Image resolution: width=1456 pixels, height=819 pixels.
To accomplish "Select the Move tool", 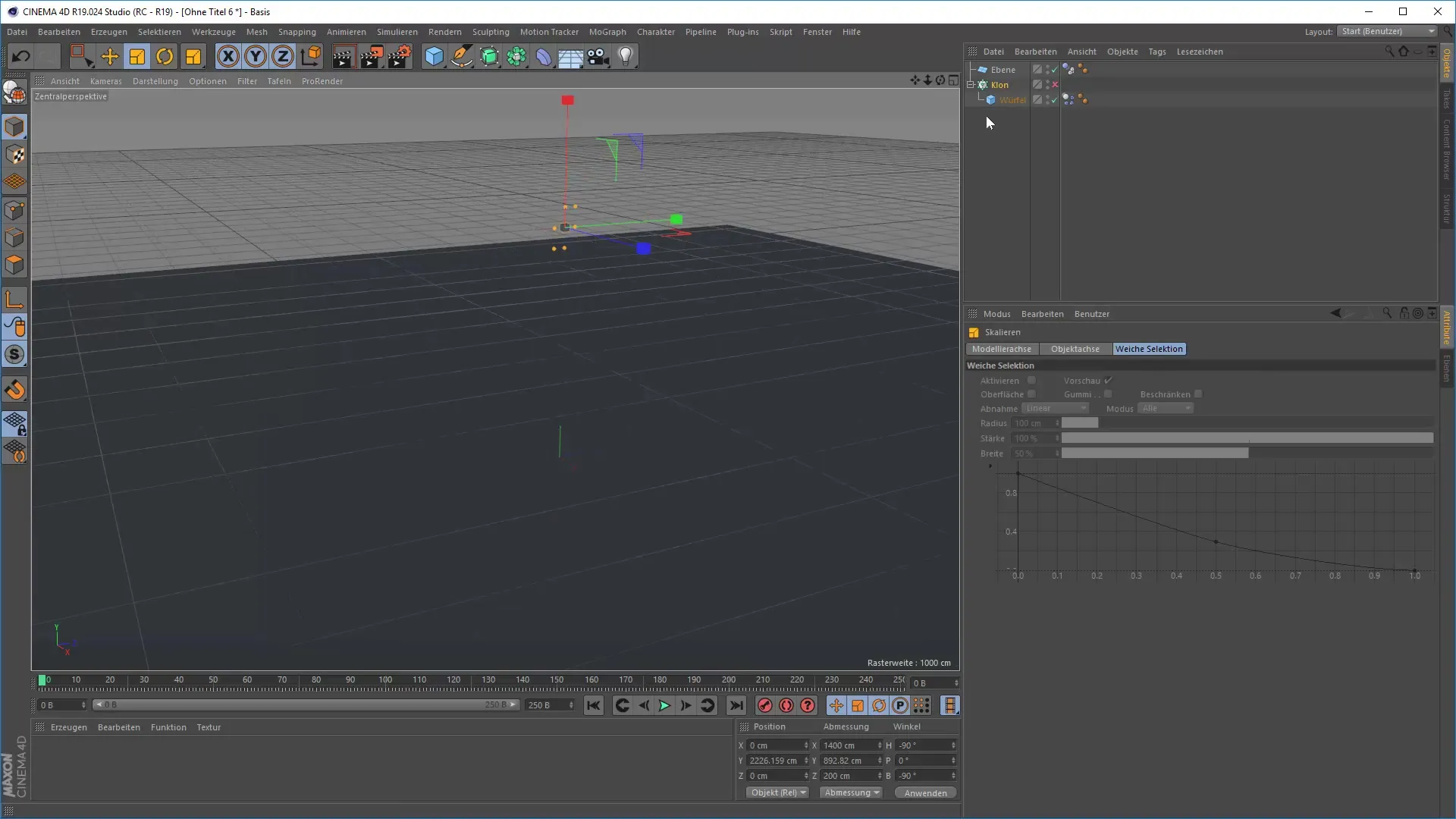I will (x=109, y=56).
